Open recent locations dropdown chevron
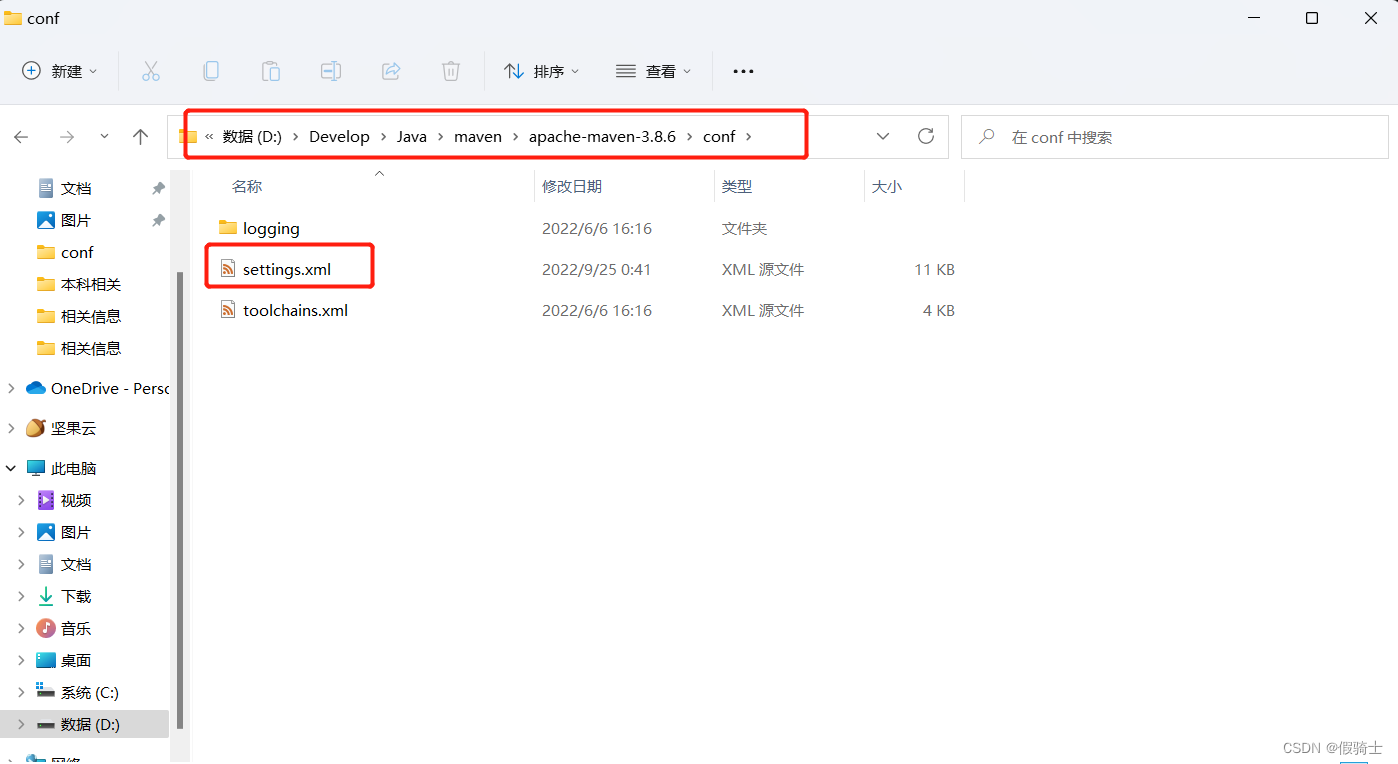The image size is (1398, 764). (105, 137)
